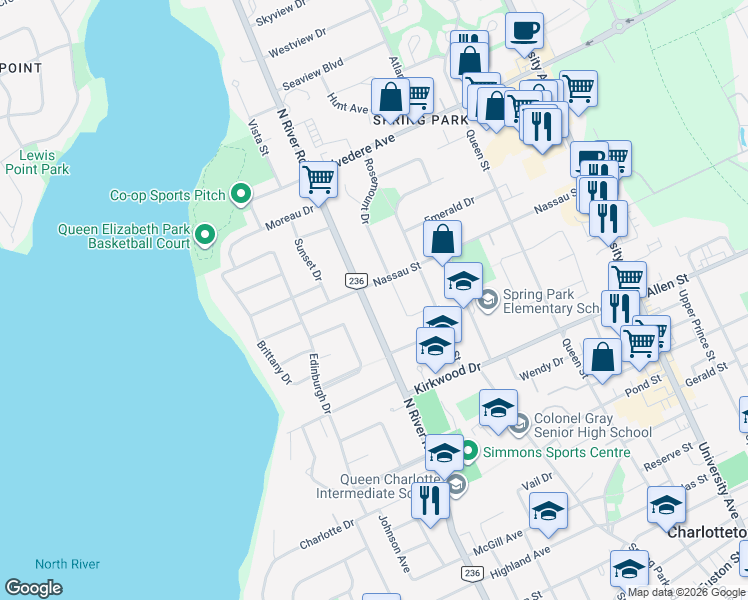Click the shopping bag marker near Wendy Dr
The height and width of the screenshot is (600, 748).
tap(603, 359)
